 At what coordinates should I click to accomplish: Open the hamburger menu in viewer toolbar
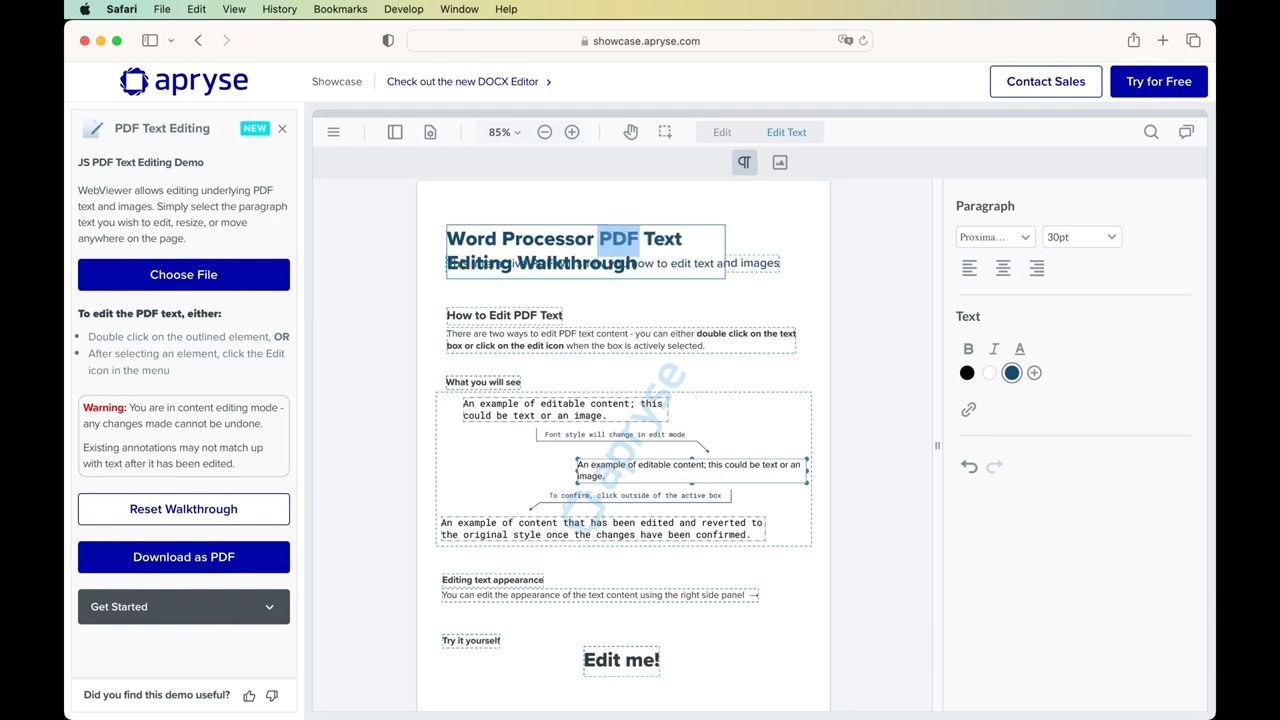(x=334, y=132)
